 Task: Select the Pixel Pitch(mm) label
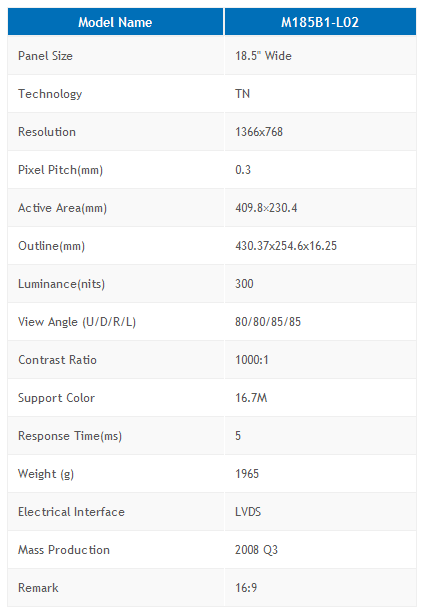tap(61, 170)
